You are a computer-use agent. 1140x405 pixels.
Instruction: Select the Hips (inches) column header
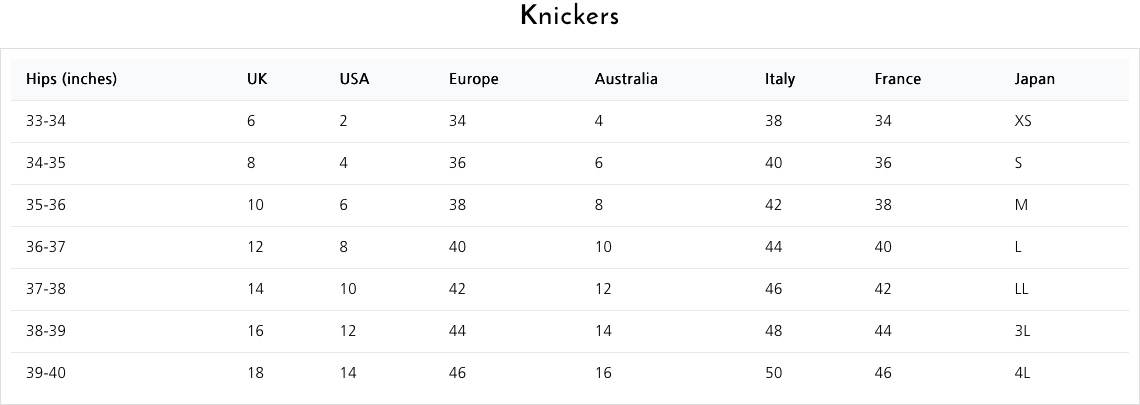point(71,79)
